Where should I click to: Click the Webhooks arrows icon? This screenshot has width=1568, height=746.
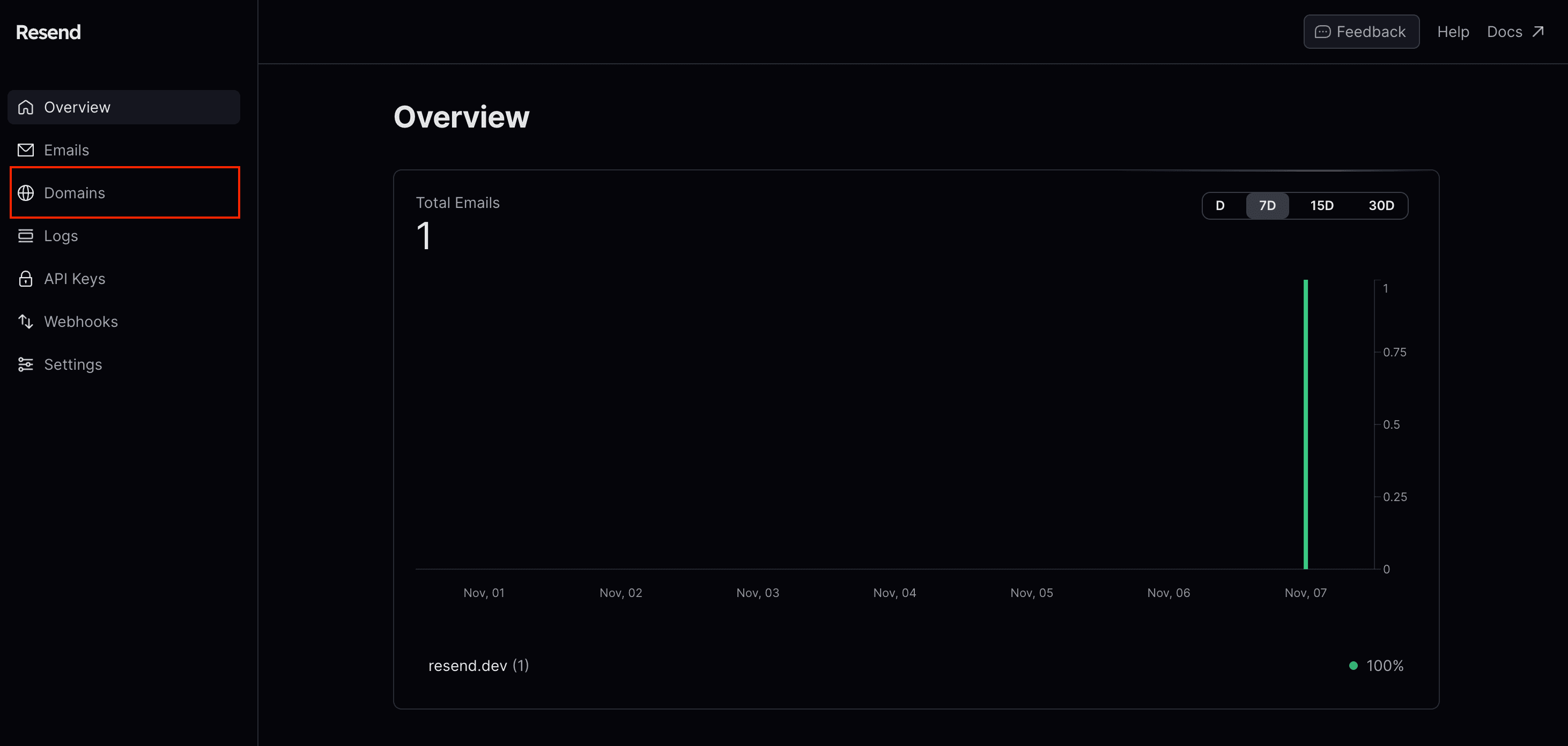tap(26, 321)
